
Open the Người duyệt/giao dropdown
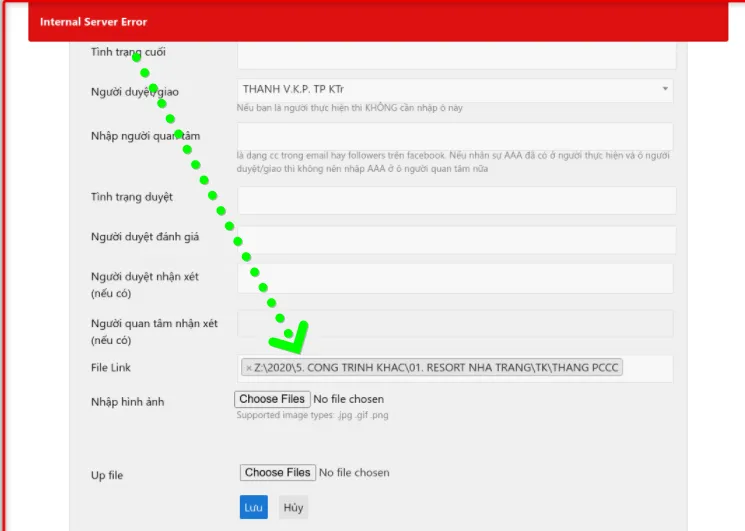pos(455,89)
